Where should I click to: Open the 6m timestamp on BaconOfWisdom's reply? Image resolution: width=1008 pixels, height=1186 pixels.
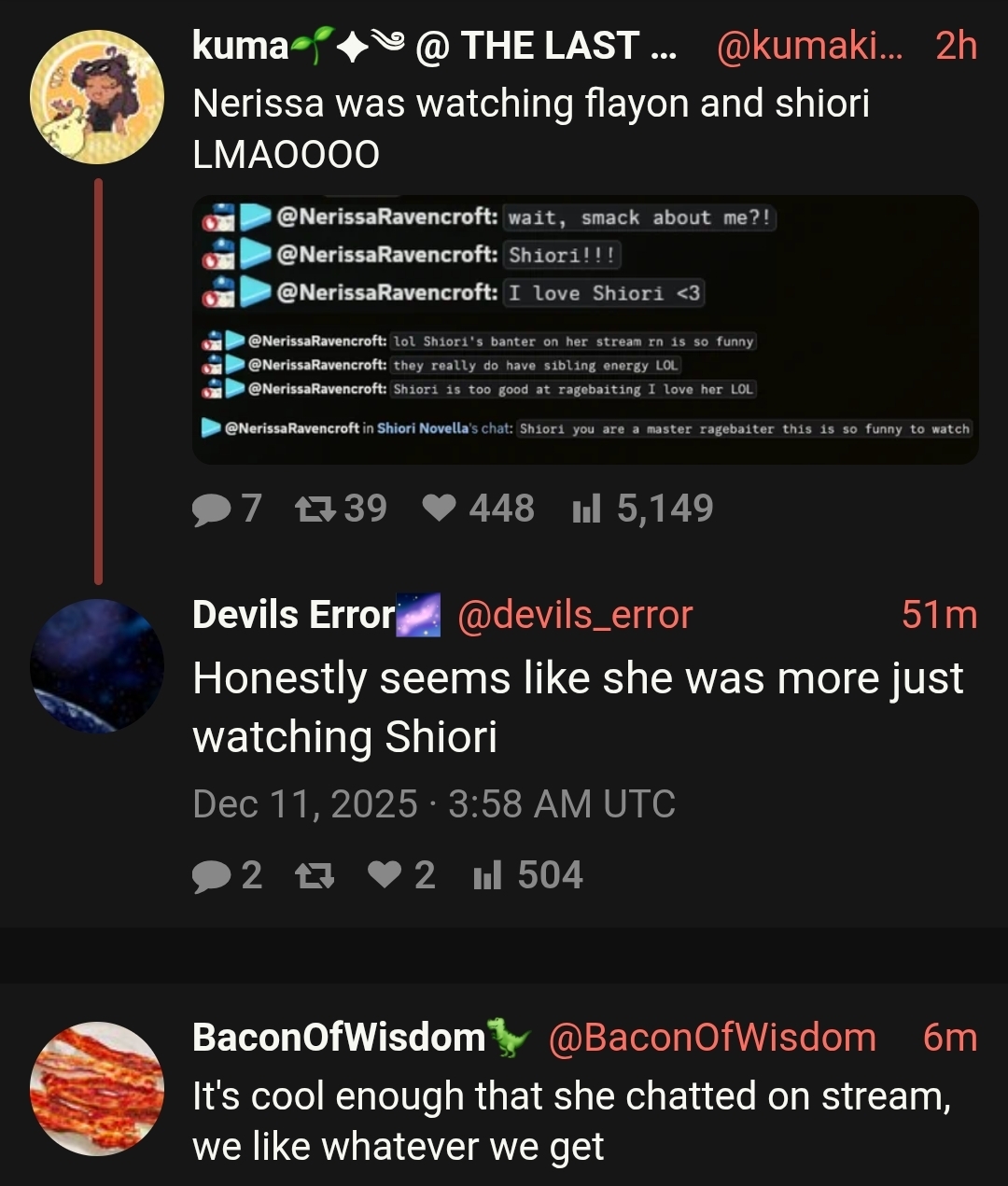950,1038
